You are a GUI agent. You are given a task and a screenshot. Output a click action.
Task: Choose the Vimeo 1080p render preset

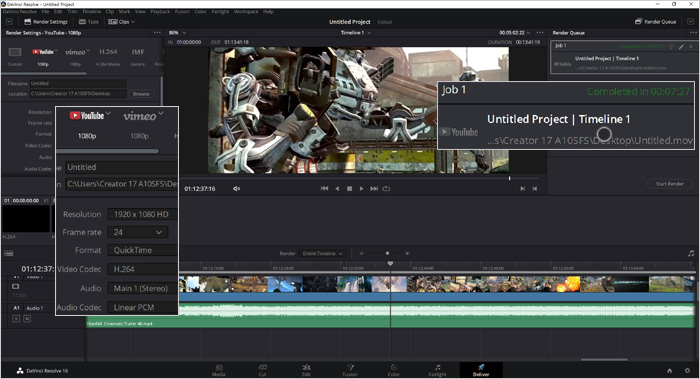75,52
